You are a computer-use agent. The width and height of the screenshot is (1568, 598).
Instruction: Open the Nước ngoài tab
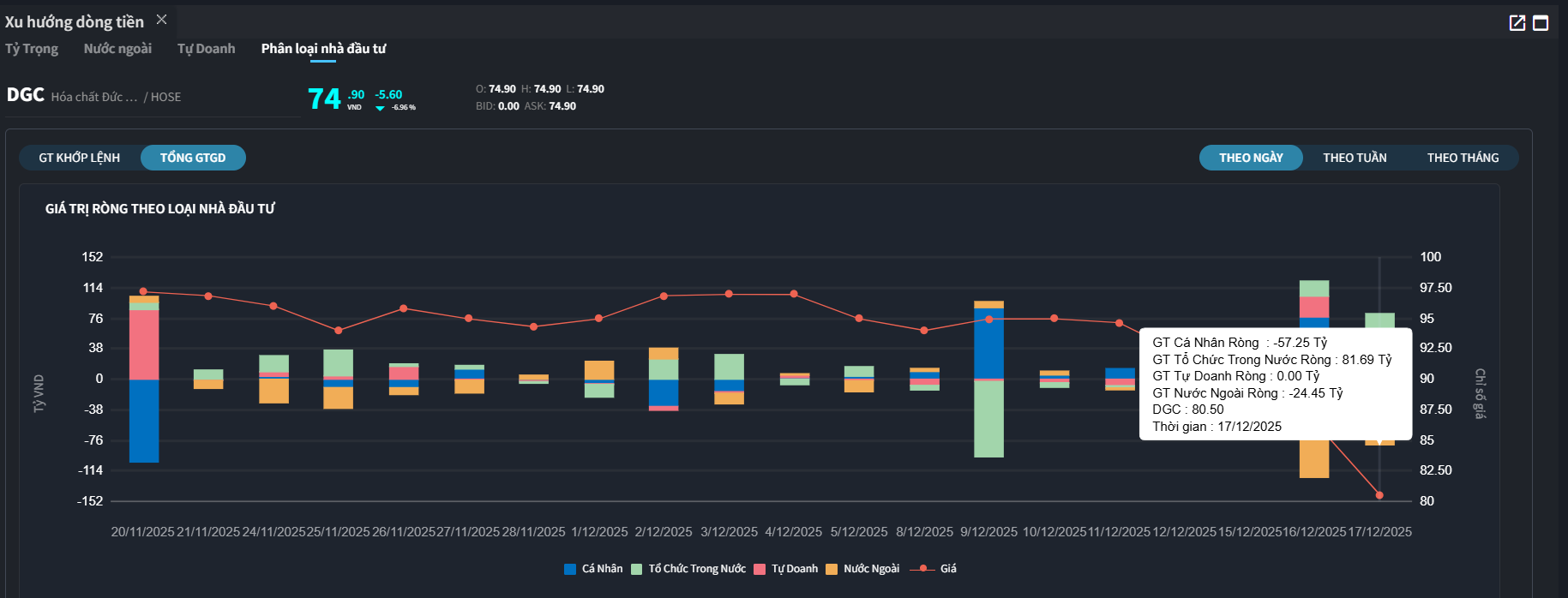click(x=117, y=49)
